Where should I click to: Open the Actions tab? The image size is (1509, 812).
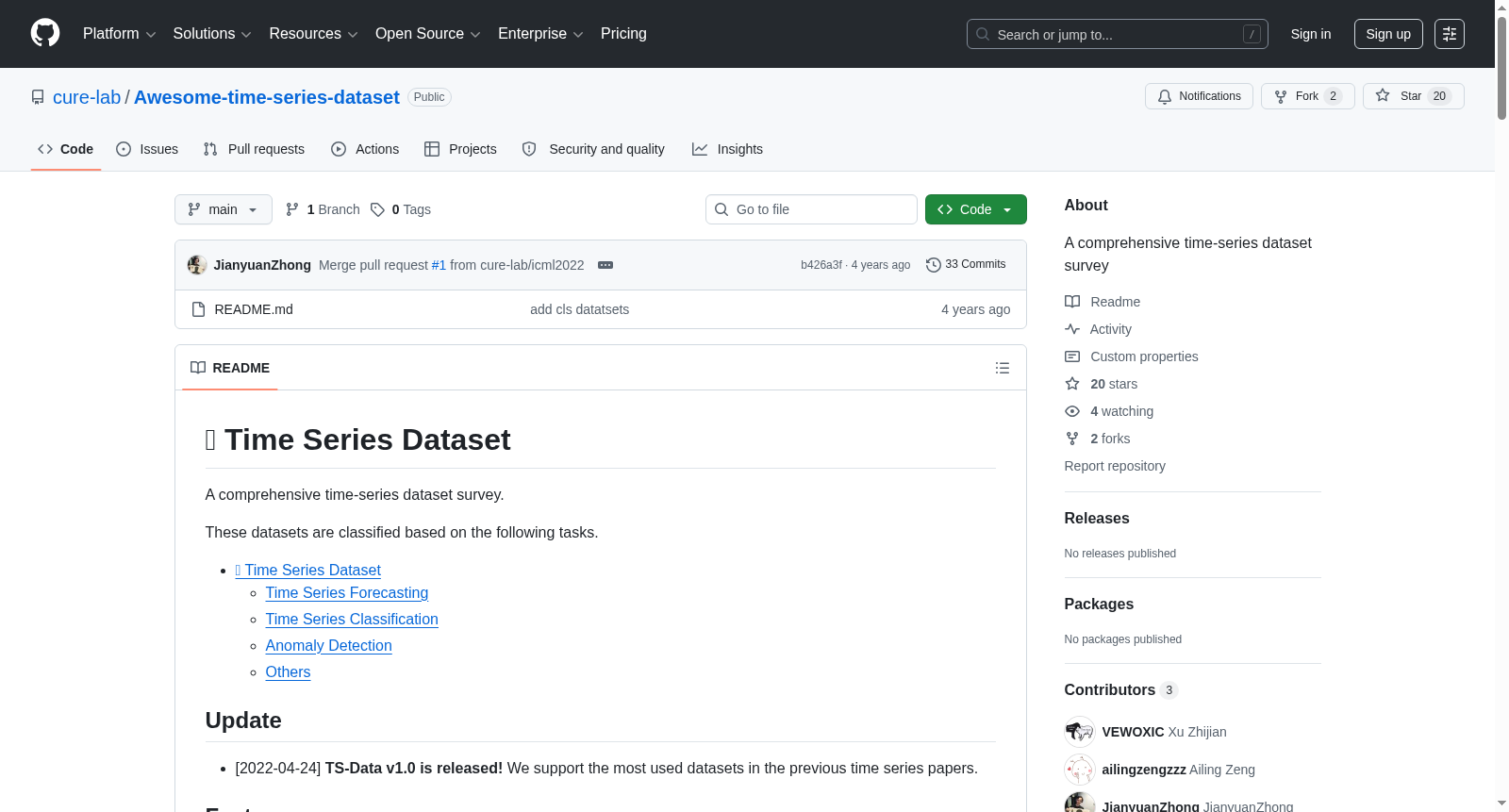pos(365,149)
